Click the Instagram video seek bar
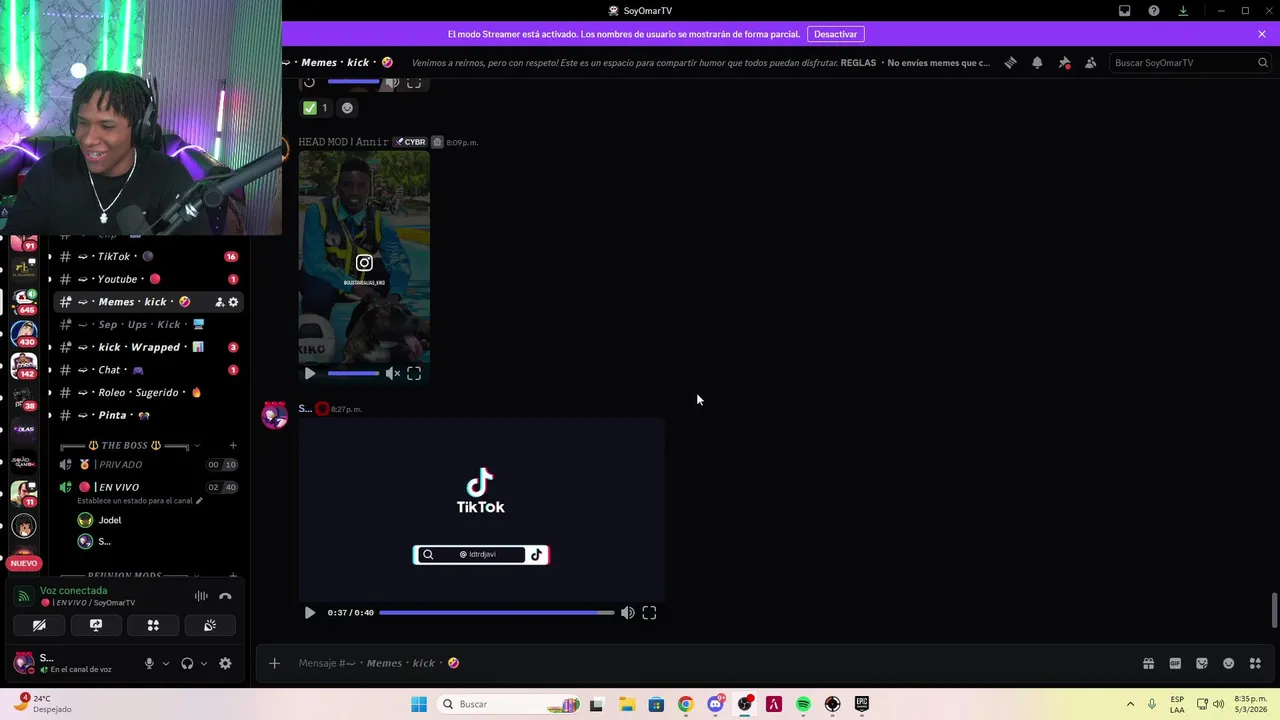The width and height of the screenshot is (1280, 720). (x=353, y=373)
